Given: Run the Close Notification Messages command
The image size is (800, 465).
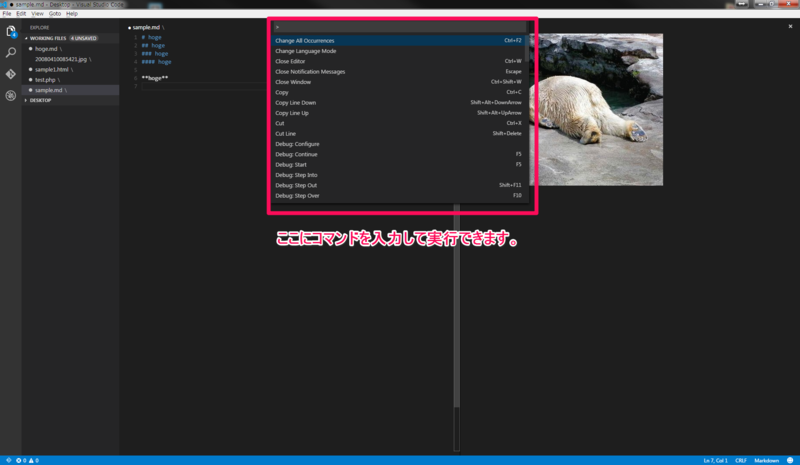Looking at the screenshot, I should point(398,71).
